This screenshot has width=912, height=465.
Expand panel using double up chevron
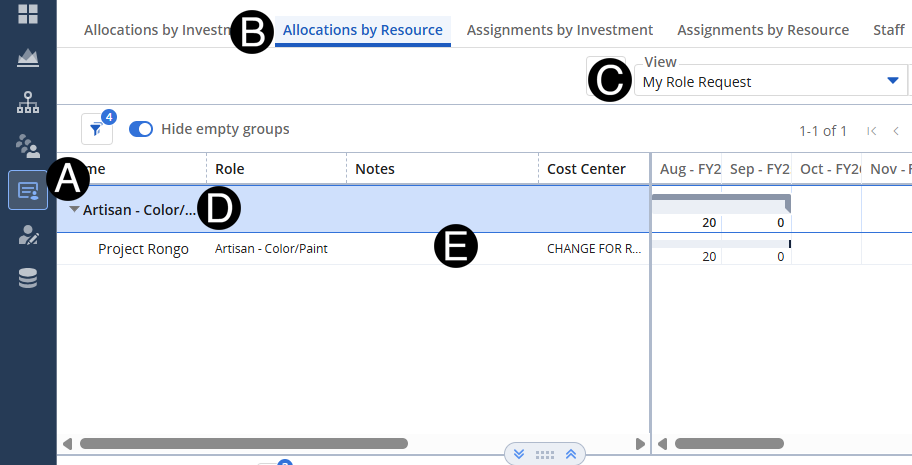pyautogui.click(x=570, y=454)
